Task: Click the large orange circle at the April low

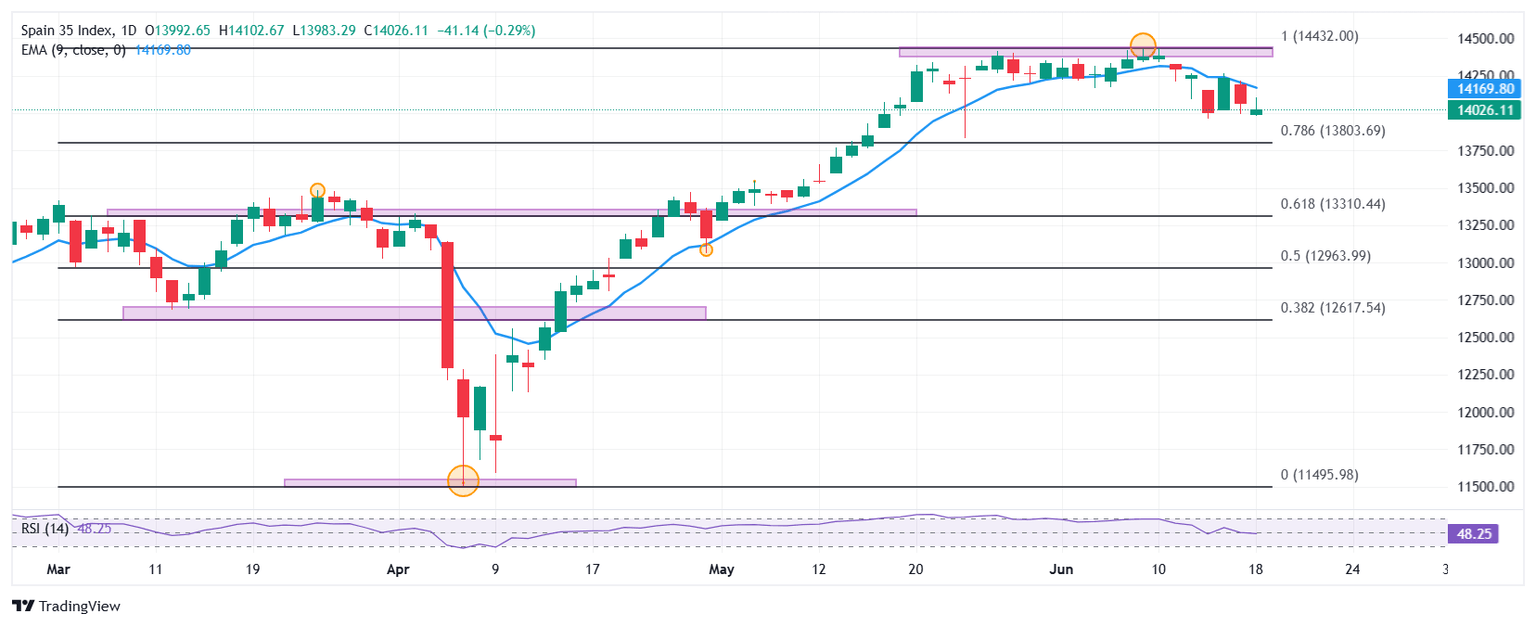Action: (x=463, y=480)
